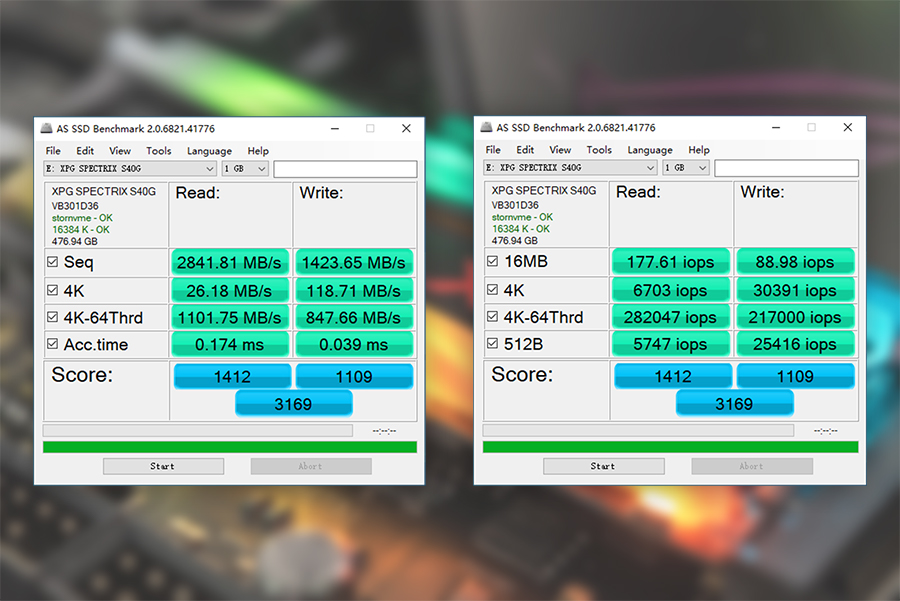
Task: Click the read score 1412 in left window
Action: click(x=232, y=377)
